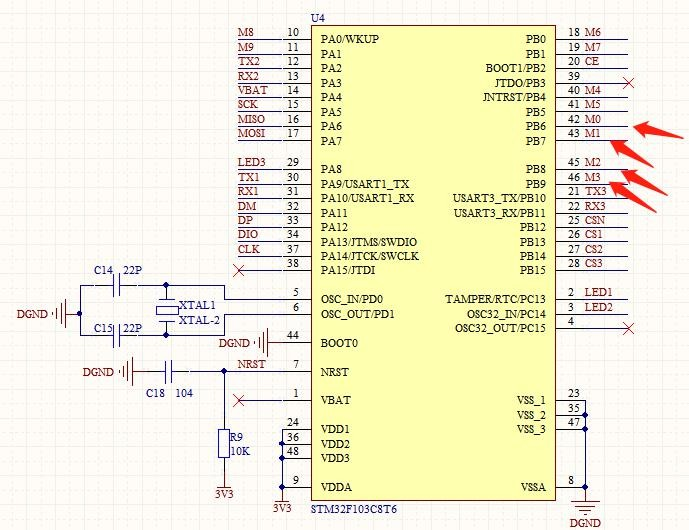Image resolution: width=689 pixels, height=530 pixels.
Task: Select the M4 net label
Action: 593,90
